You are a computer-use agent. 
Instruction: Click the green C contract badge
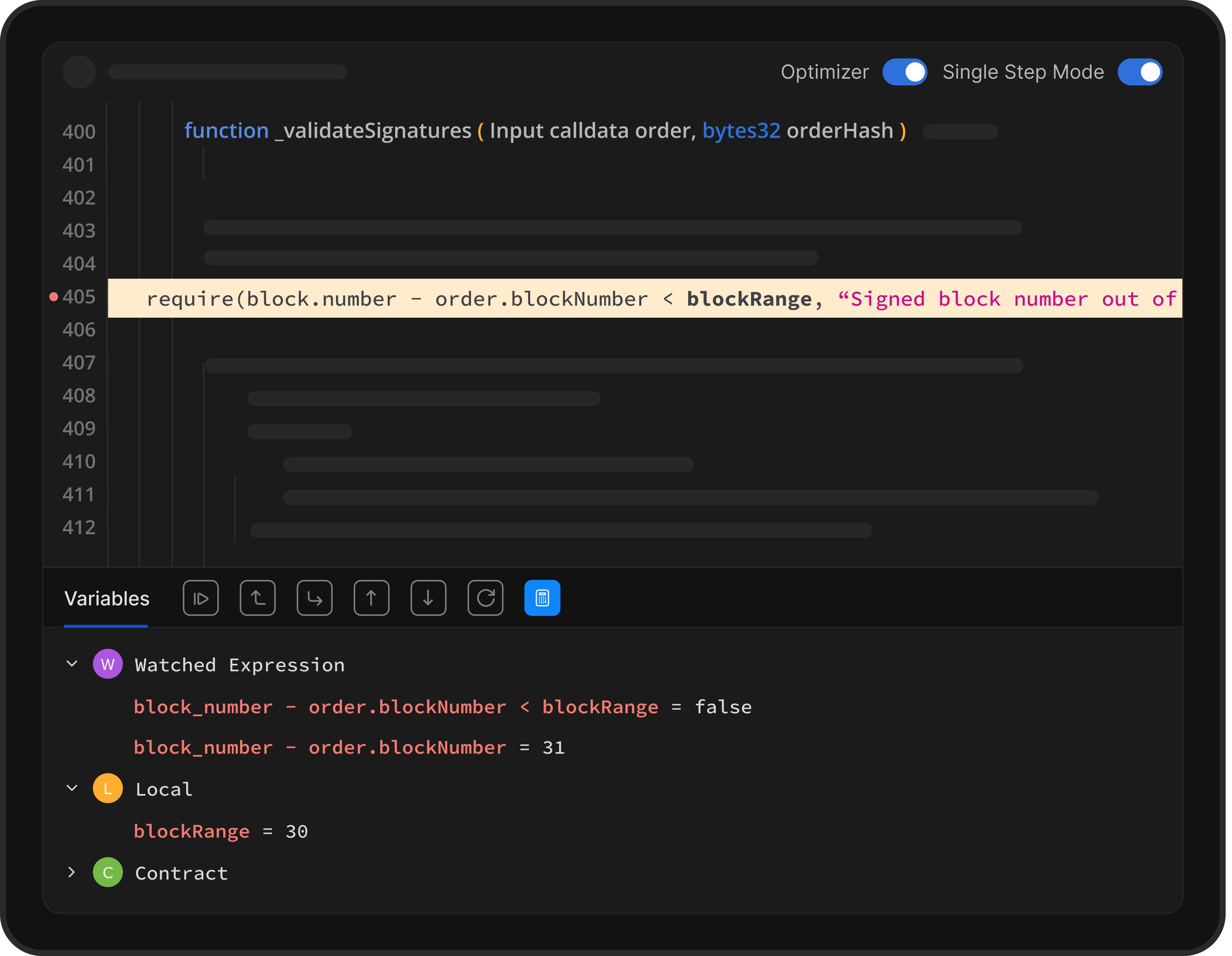[x=108, y=872]
